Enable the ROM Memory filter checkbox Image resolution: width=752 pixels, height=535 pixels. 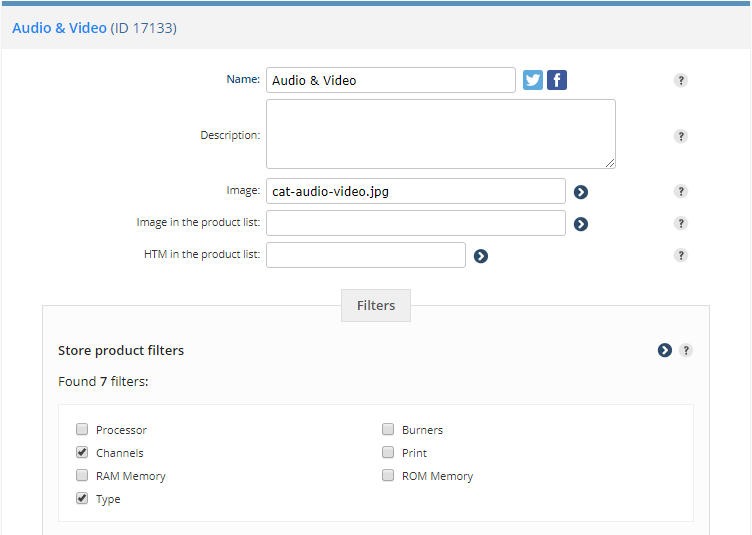[x=388, y=475]
